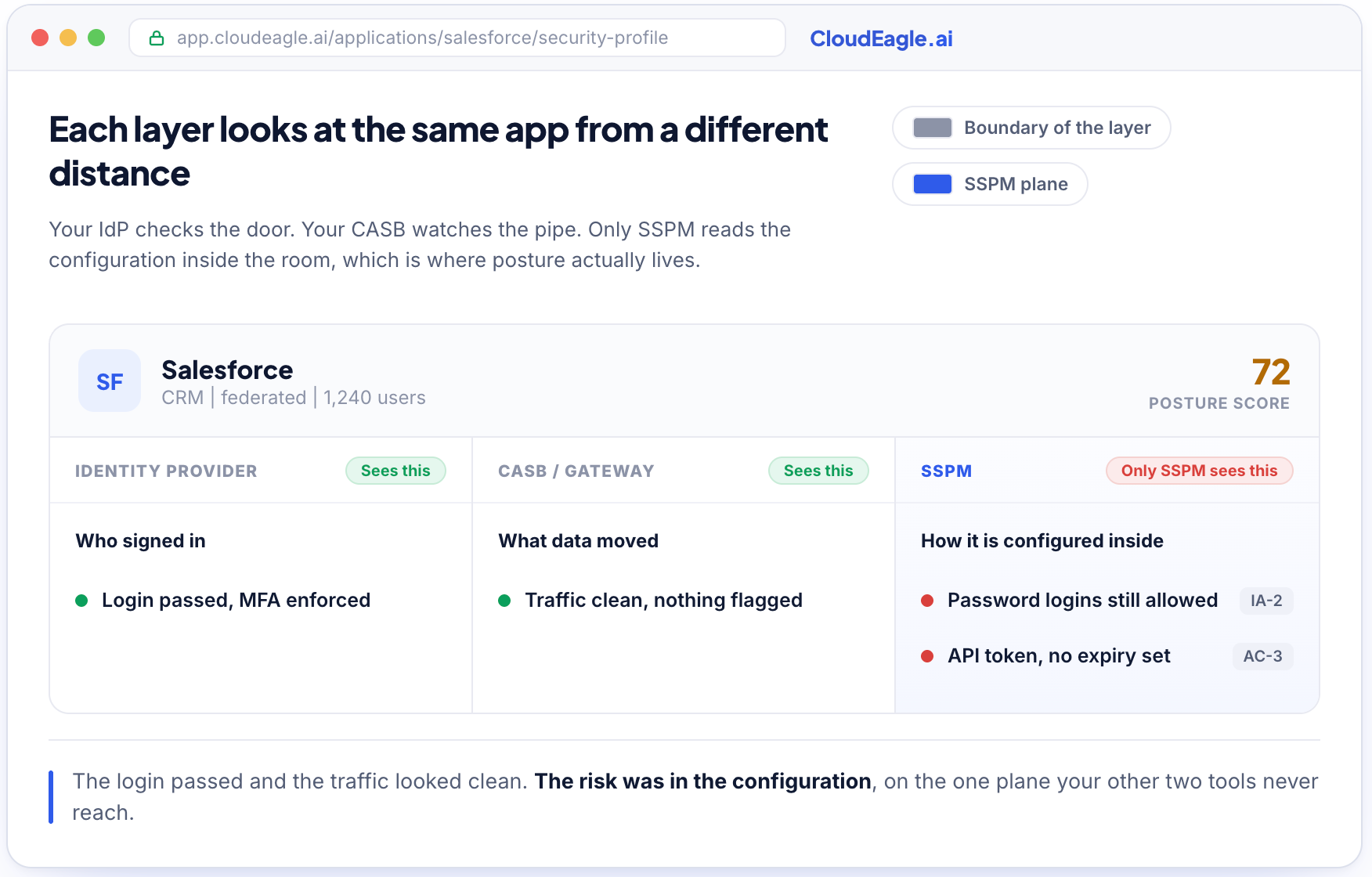Screen dimensions: 1372x877
Task: Click the CRM label under Salesforce
Action: 182,398
